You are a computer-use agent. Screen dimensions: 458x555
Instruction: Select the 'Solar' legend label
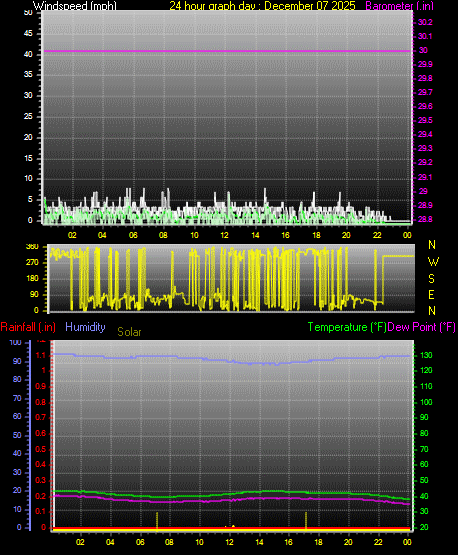[129, 332]
